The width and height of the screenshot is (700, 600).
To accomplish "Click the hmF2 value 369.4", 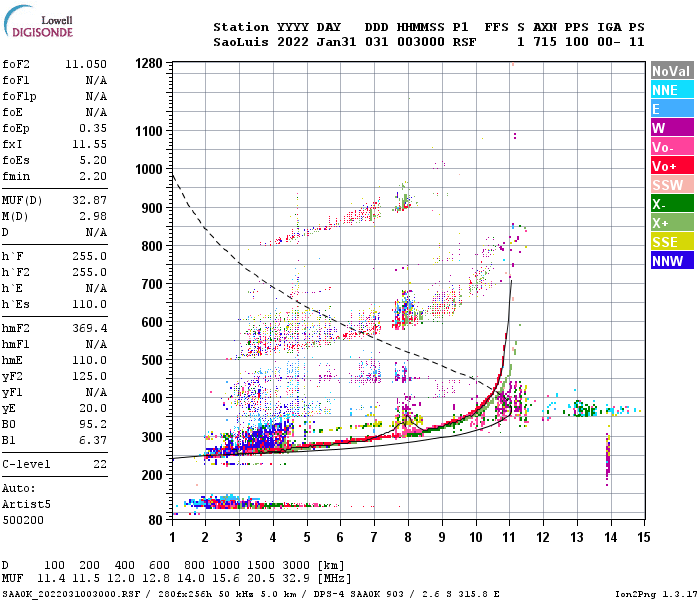I will point(89,328).
